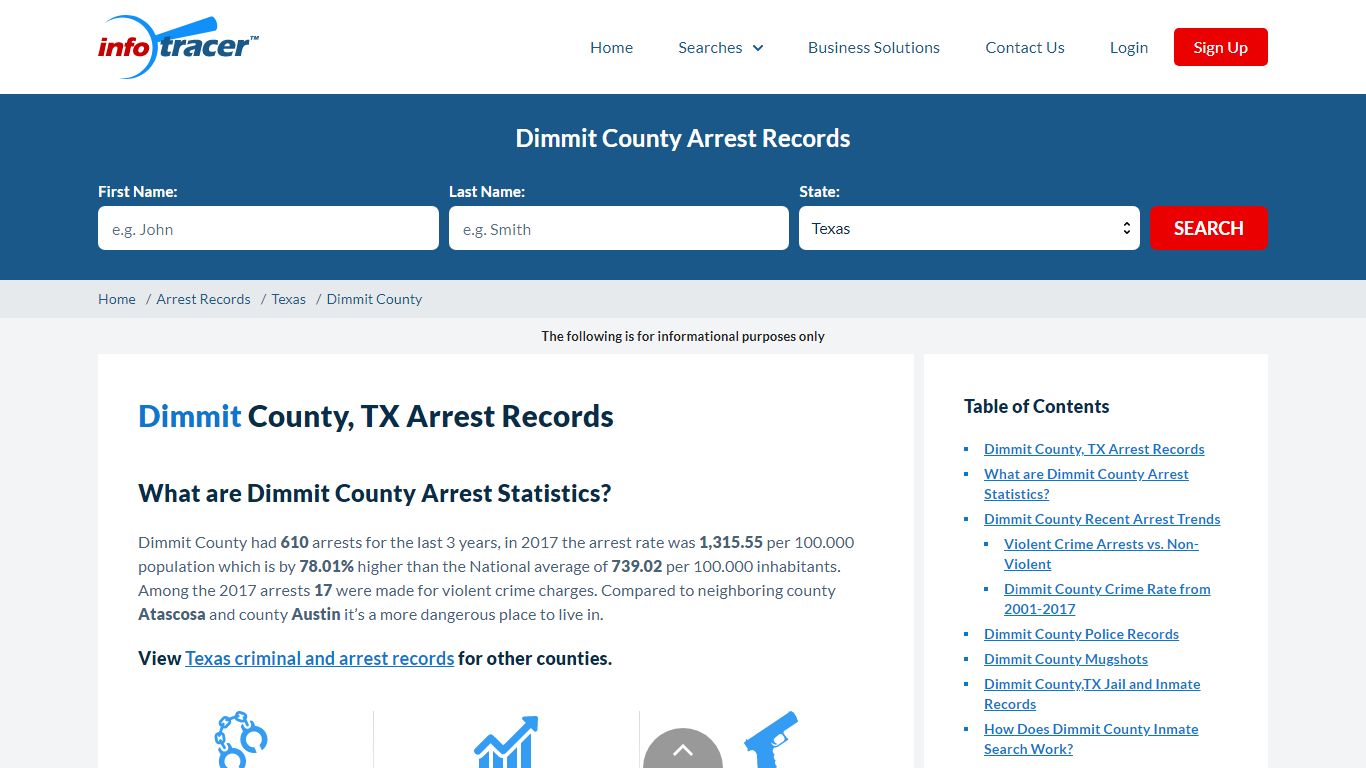Go to Contact Us page

1025,47
